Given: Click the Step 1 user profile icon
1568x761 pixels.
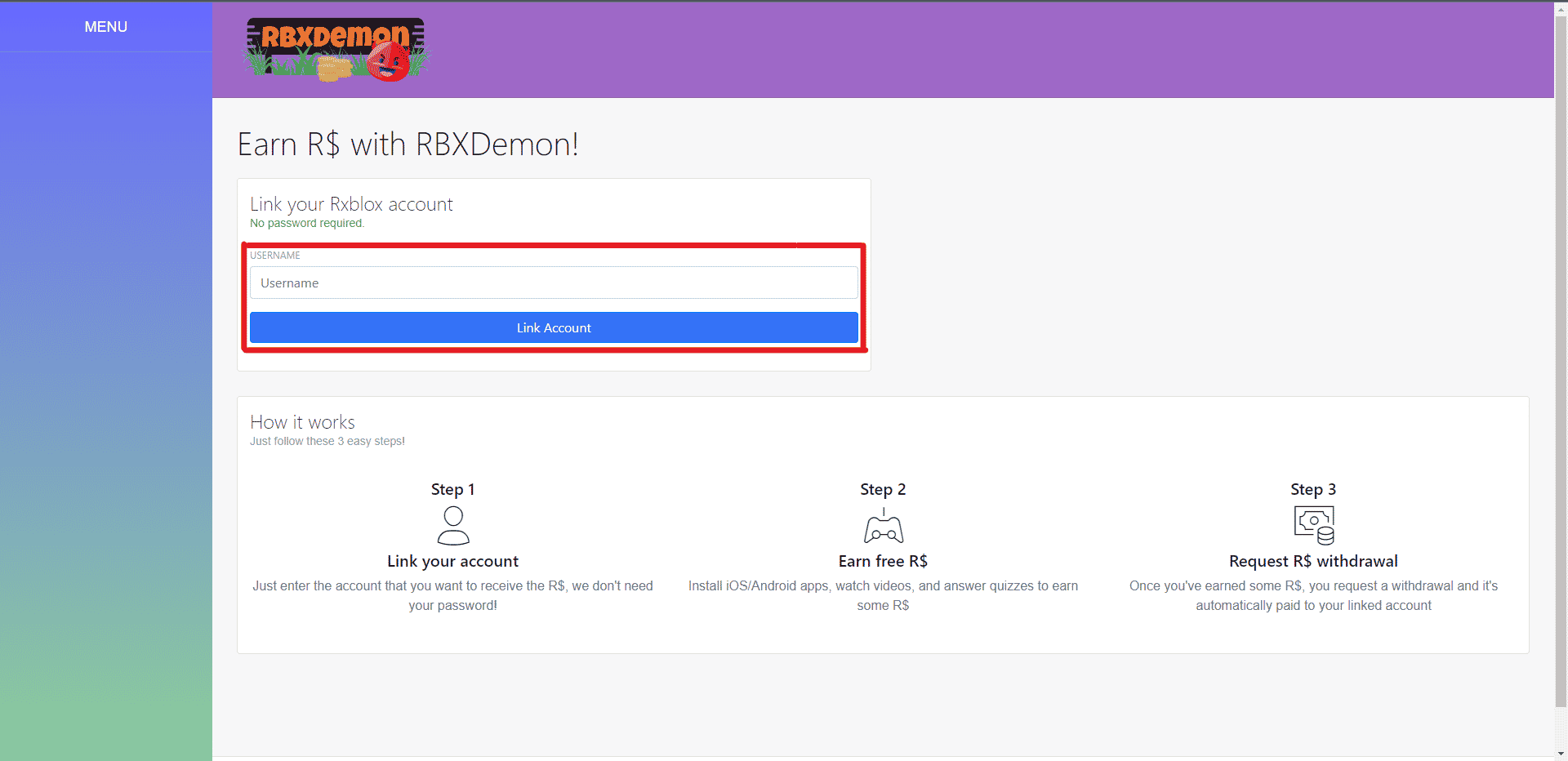Looking at the screenshot, I should pos(453,525).
